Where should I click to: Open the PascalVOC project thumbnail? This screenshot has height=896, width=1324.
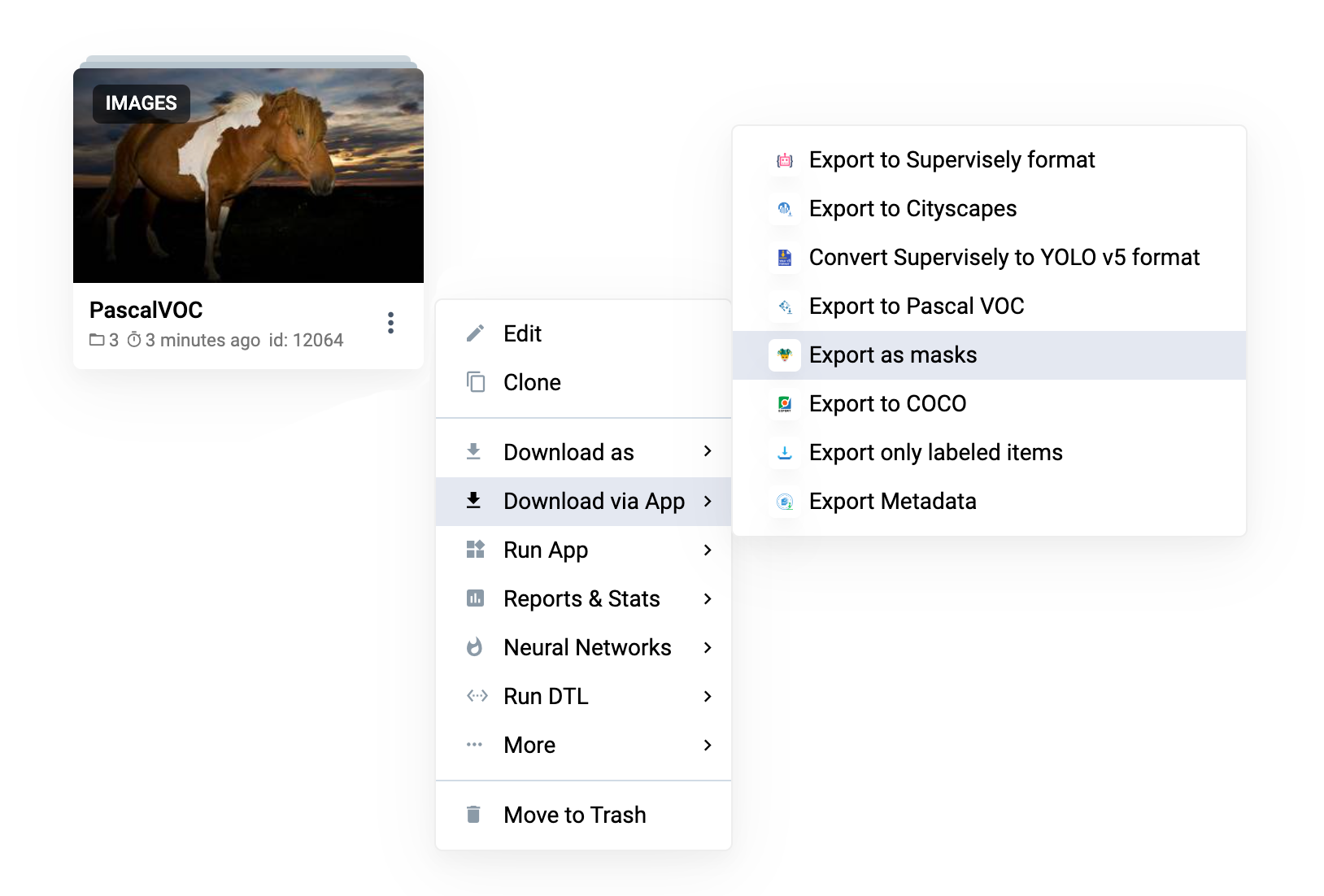[x=248, y=173]
